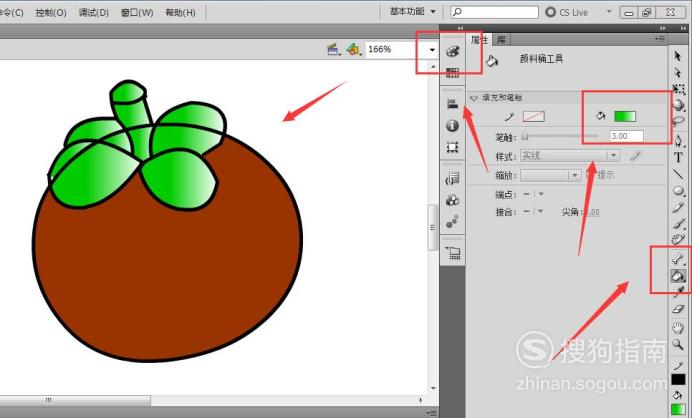Click the edit stroke style pencil button
Image resolution: width=692 pixels, height=418 pixels.
tap(635, 156)
